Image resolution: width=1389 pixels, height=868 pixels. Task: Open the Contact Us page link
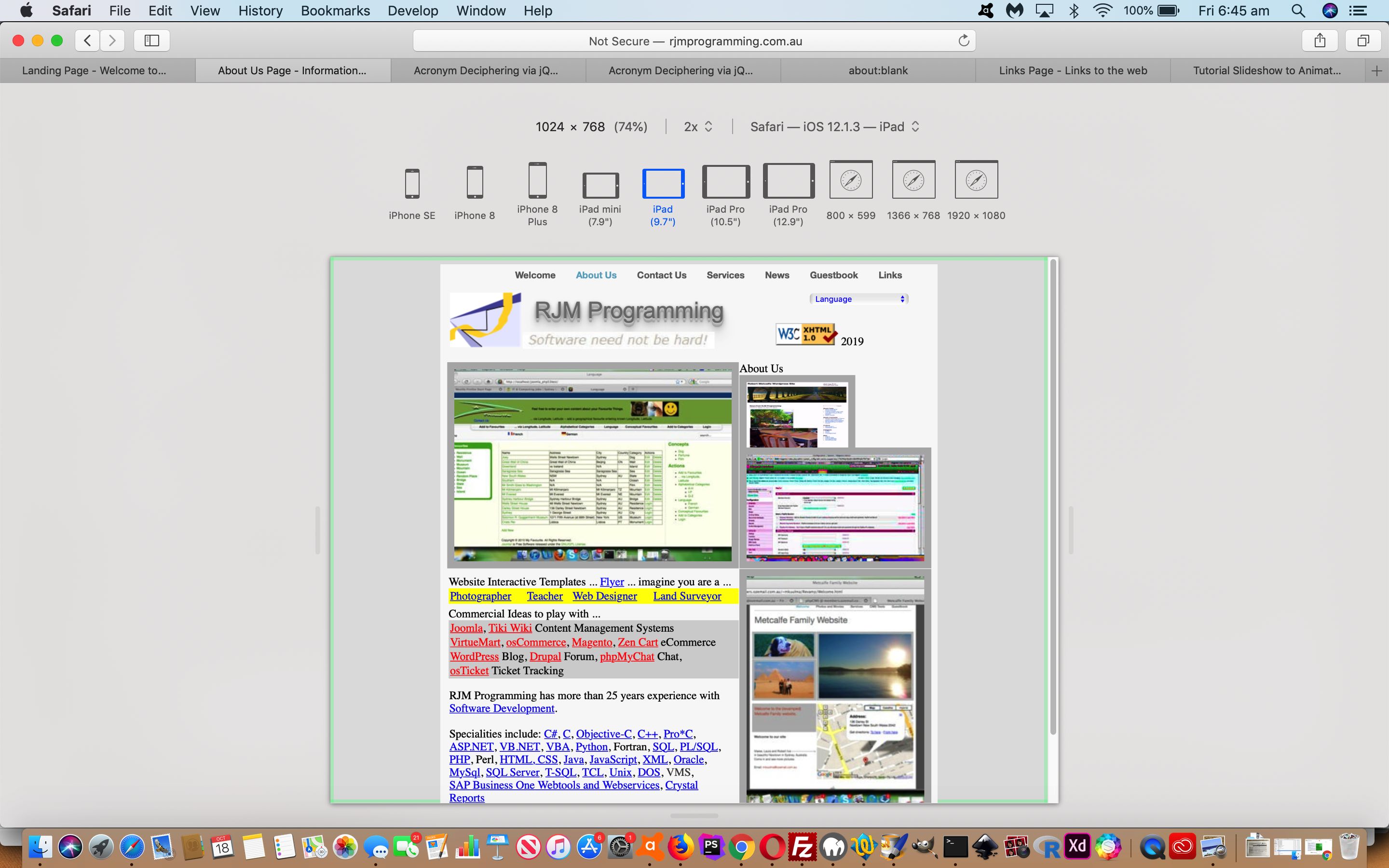click(661, 275)
